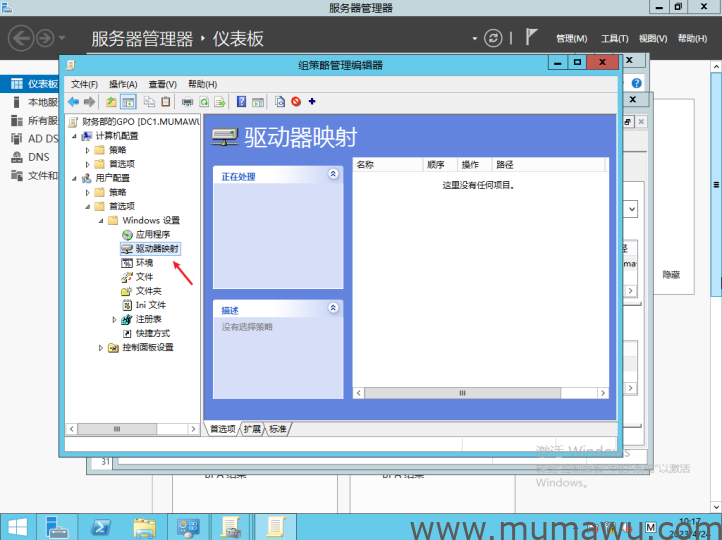Collapse the 描述 panel chevron
Screen dimensions: 722x540
(333, 309)
